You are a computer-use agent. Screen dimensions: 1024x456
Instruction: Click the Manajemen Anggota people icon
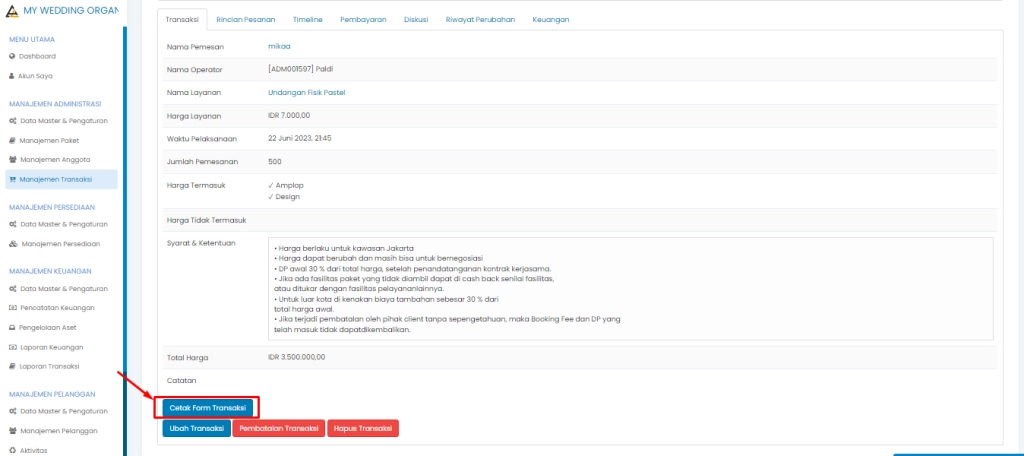click(12, 160)
